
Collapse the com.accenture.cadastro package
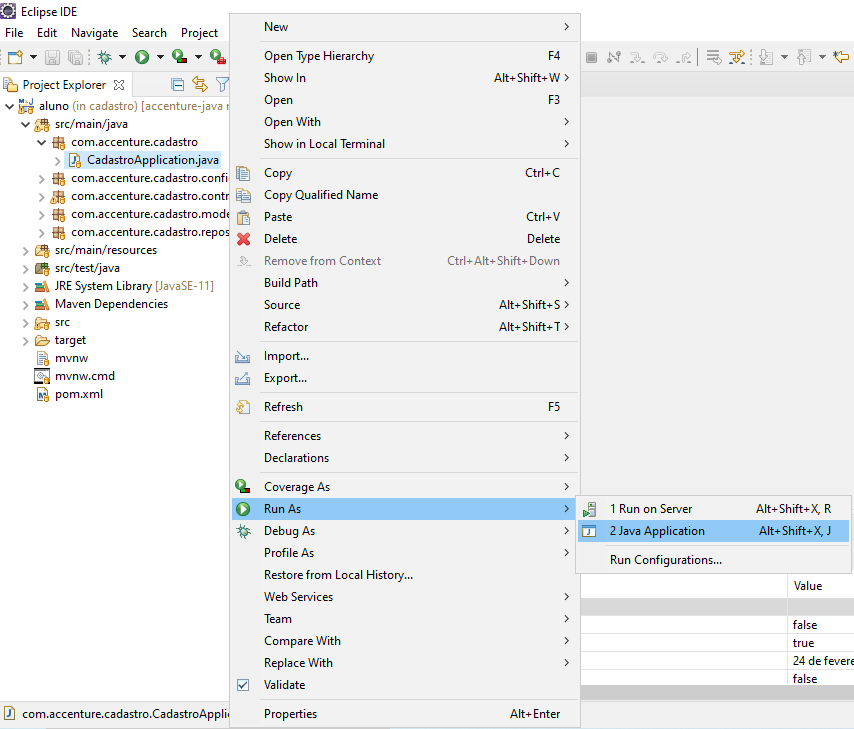(41, 142)
